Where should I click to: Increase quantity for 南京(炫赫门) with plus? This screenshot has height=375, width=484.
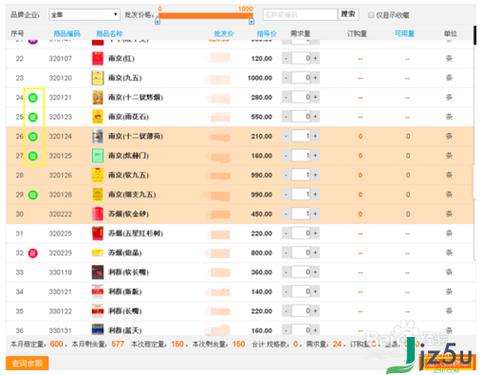coord(315,156)
